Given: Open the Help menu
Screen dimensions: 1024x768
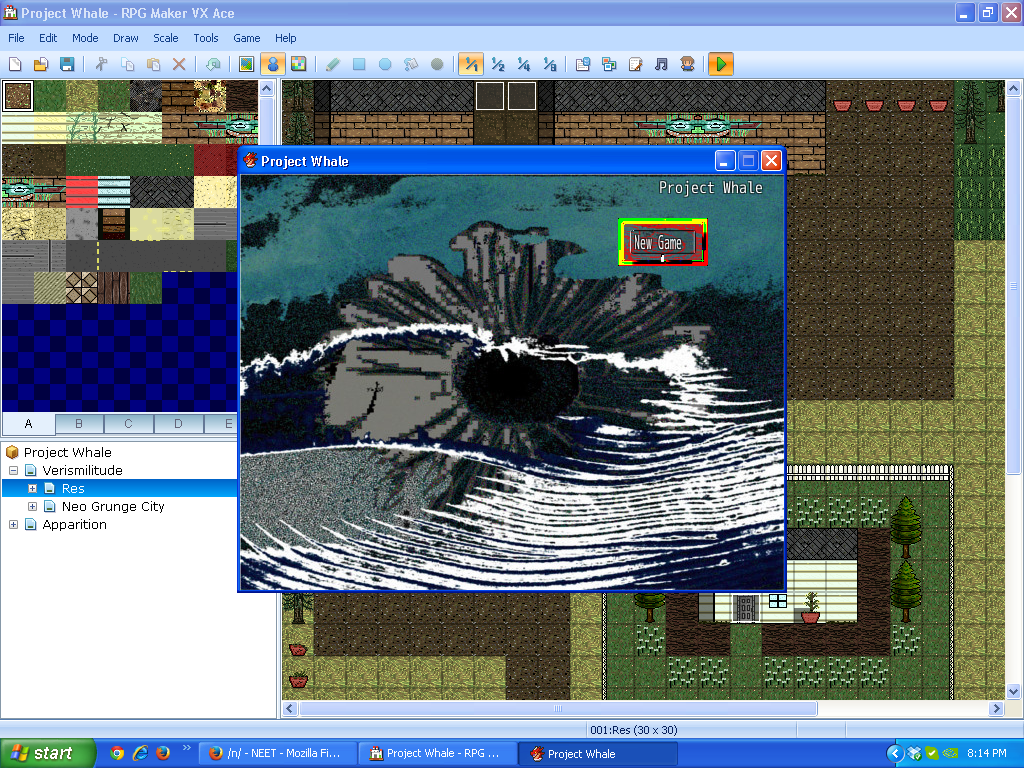Looking at the screenshot, I should [285, 38].
